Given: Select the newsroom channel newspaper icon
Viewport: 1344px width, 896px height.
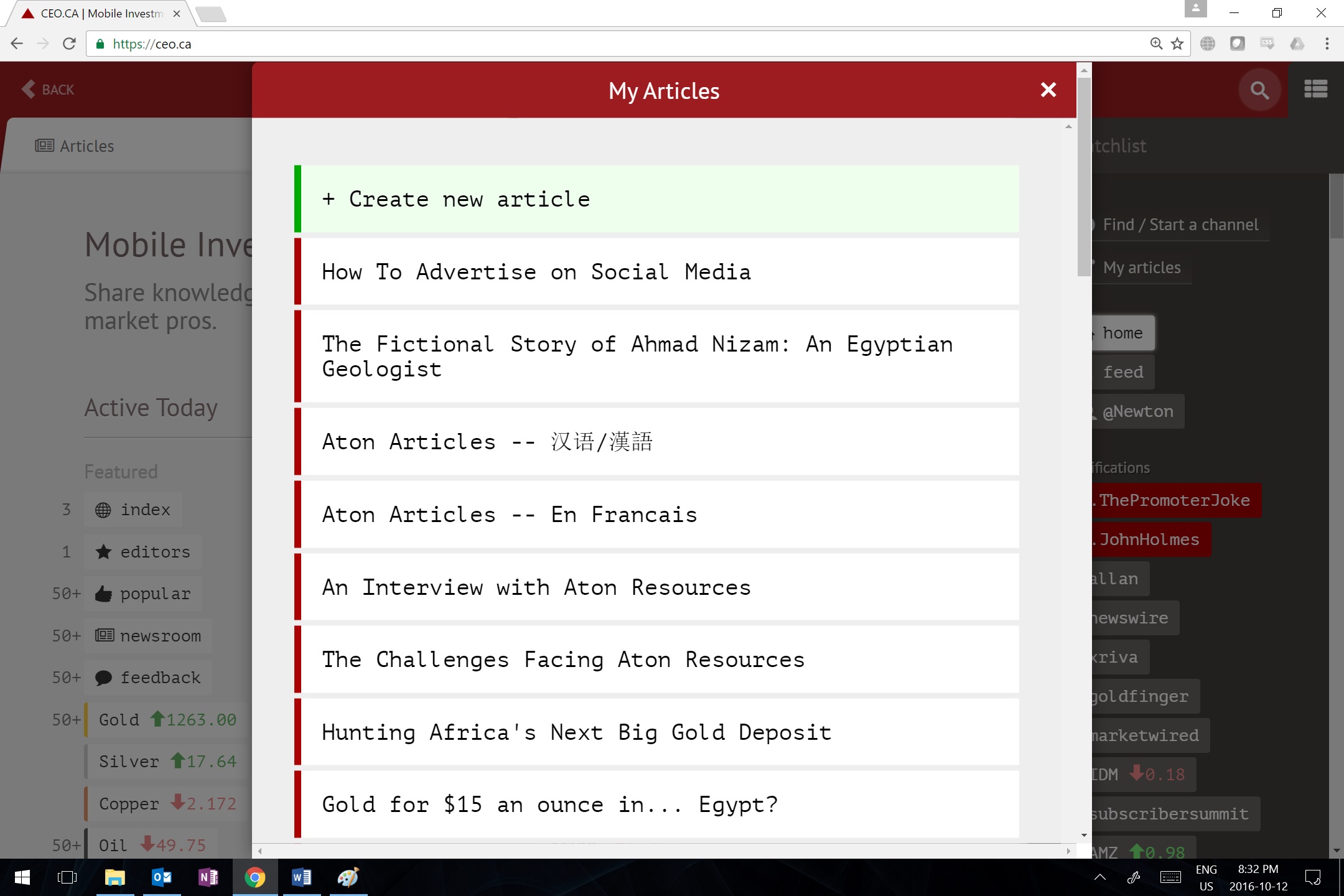Looking at the screenshot, I should (x=104, y=635).
